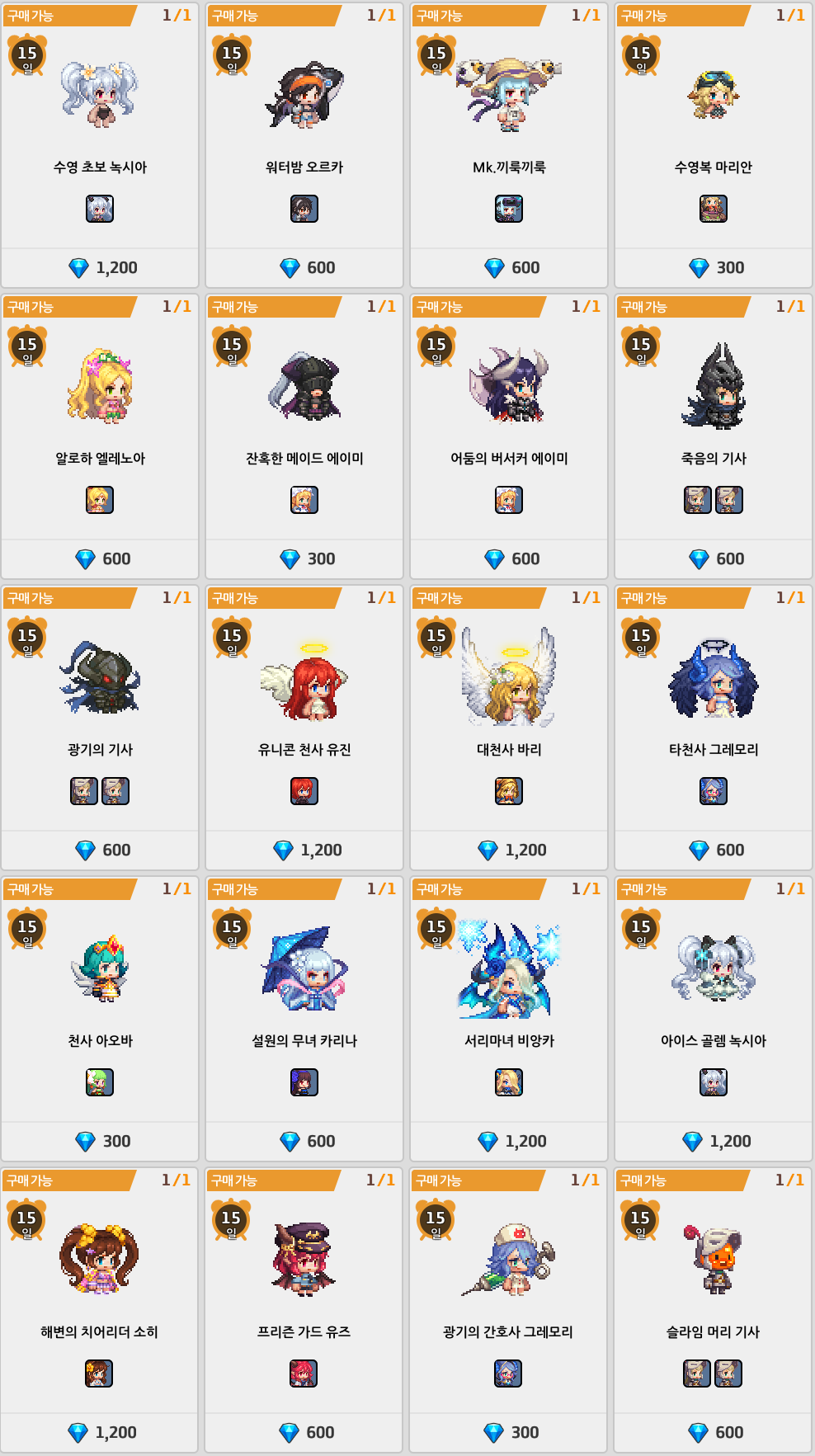Click the blue gem icon under 설원의 무녀 카리나
Screen dimensions: 815x1456
tap(290, 1142)
